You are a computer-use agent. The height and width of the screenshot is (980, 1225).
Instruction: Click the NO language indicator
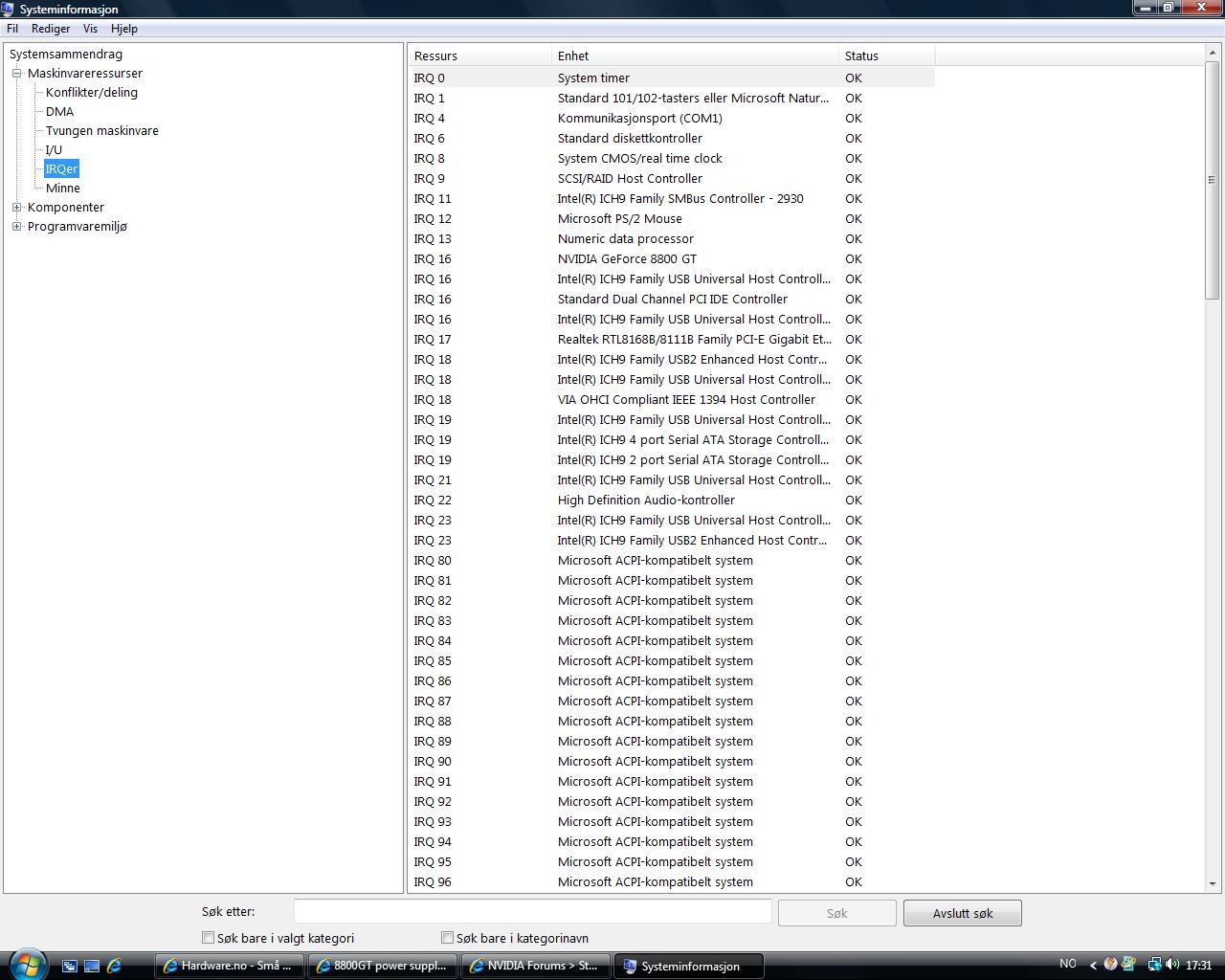click(1068, 964)
